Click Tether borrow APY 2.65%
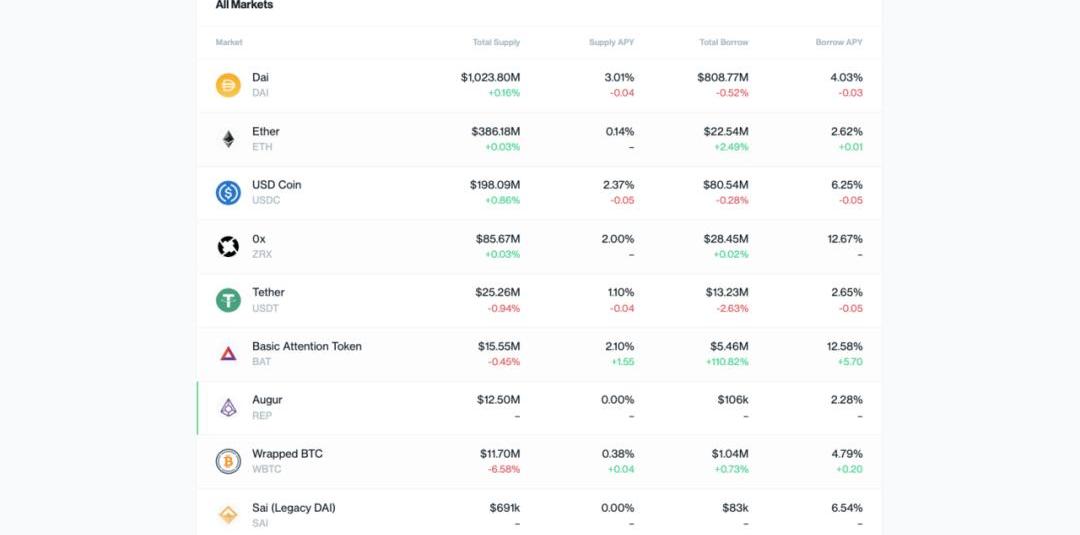Viewport: 1080px width, 535px height. 847,293
